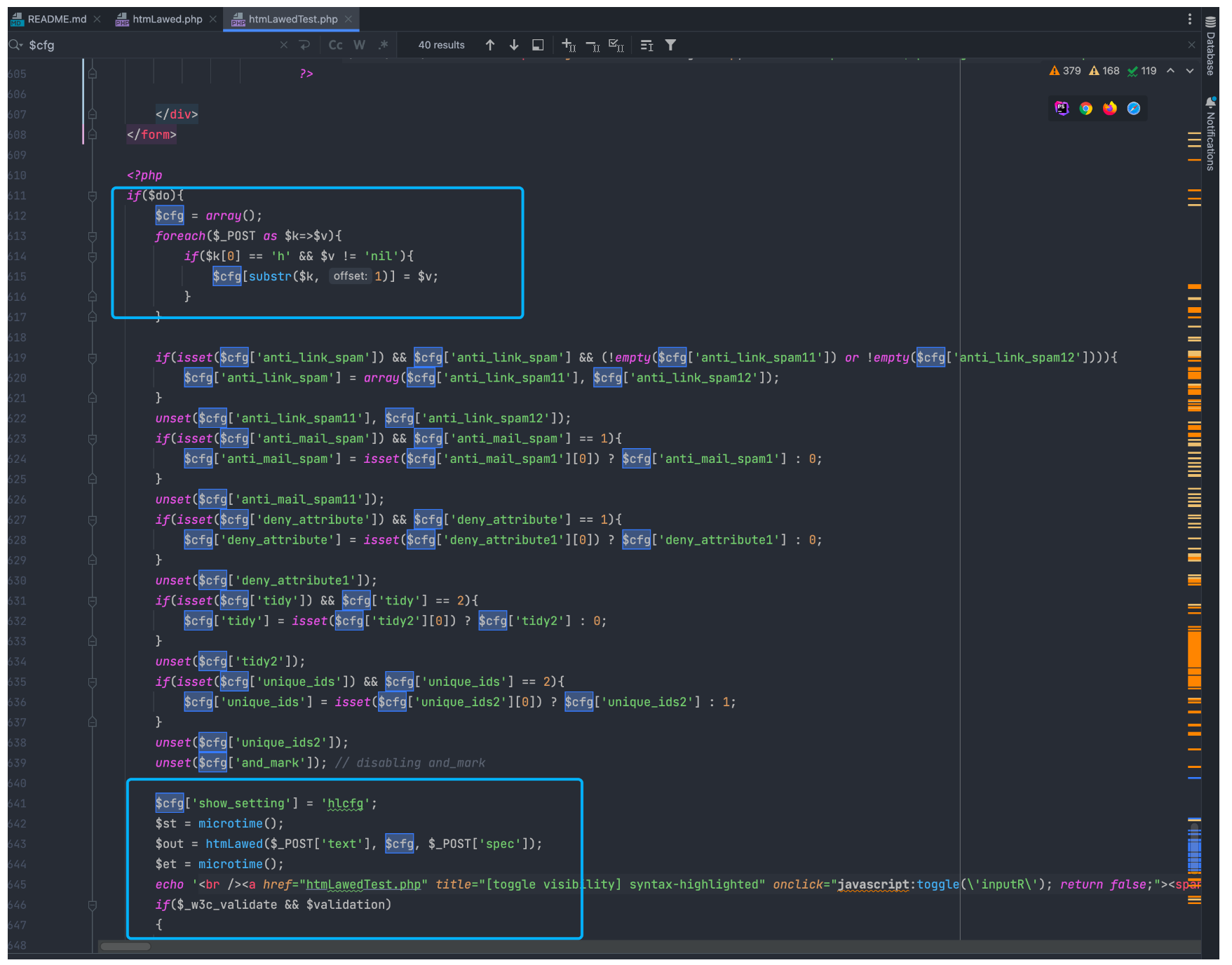Open editor tabs more-options menu
This screenshot has height=965, width=1232.
[1189, 19]
